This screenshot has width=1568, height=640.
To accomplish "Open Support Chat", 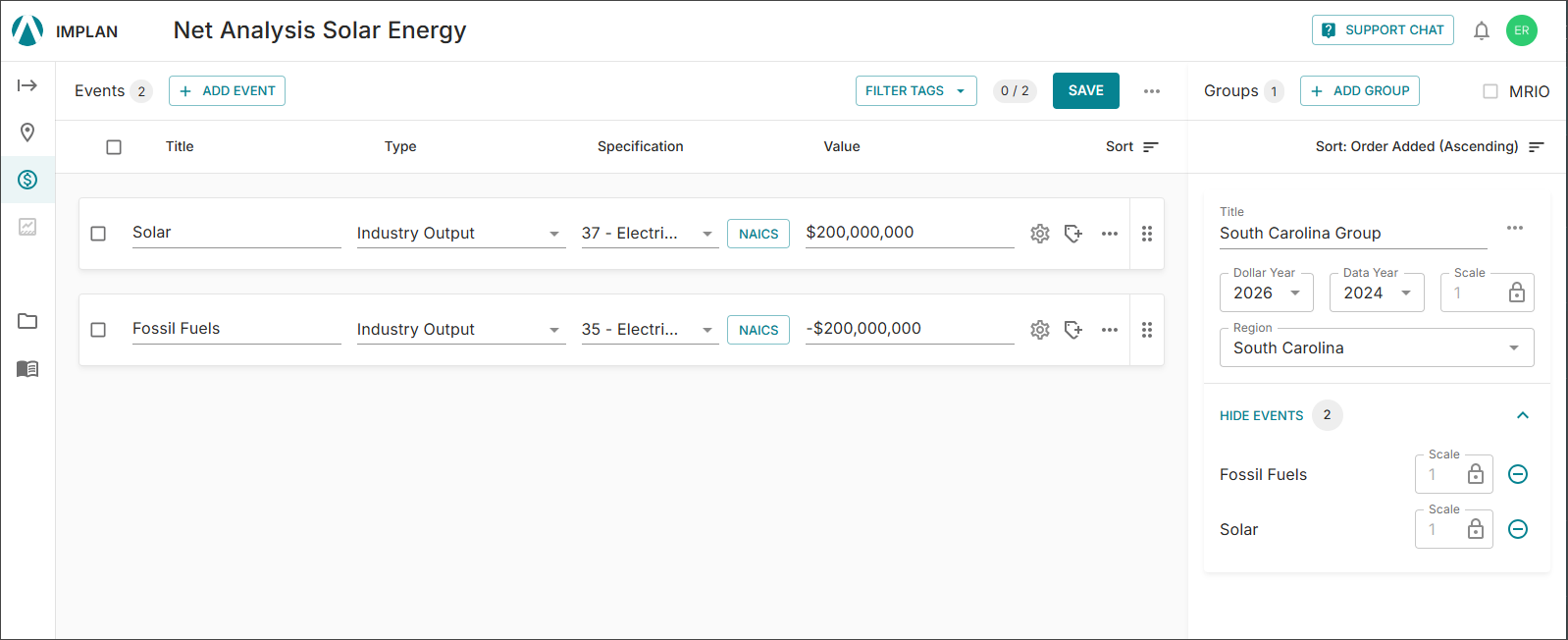I will pos(1383,30).
